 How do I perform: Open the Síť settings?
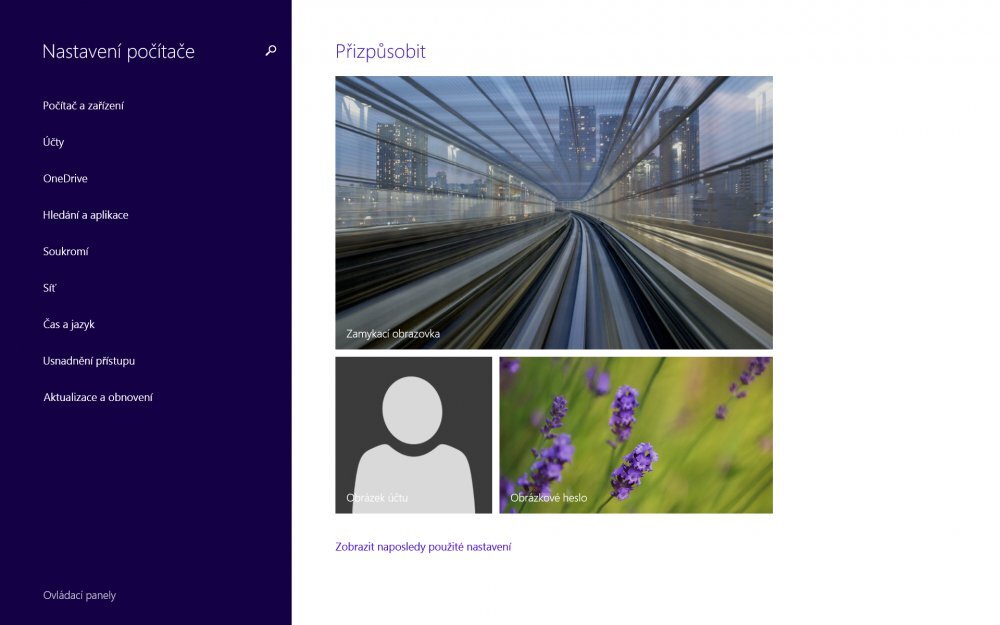pyautogui.click(x=50, y=288)
